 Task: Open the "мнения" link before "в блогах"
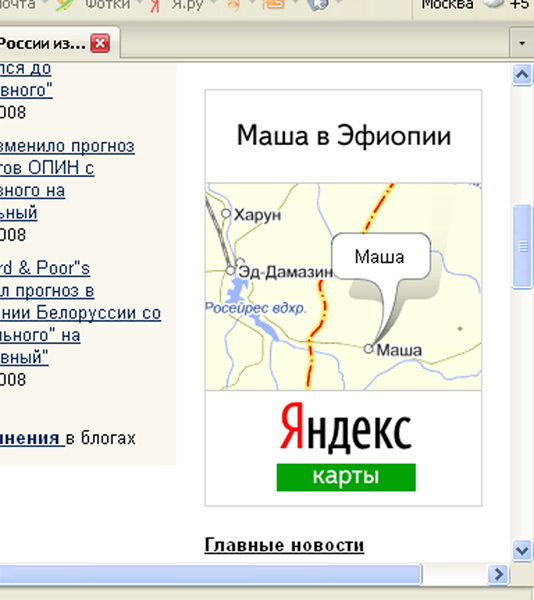pyautogui.click(x=30, y=438)
